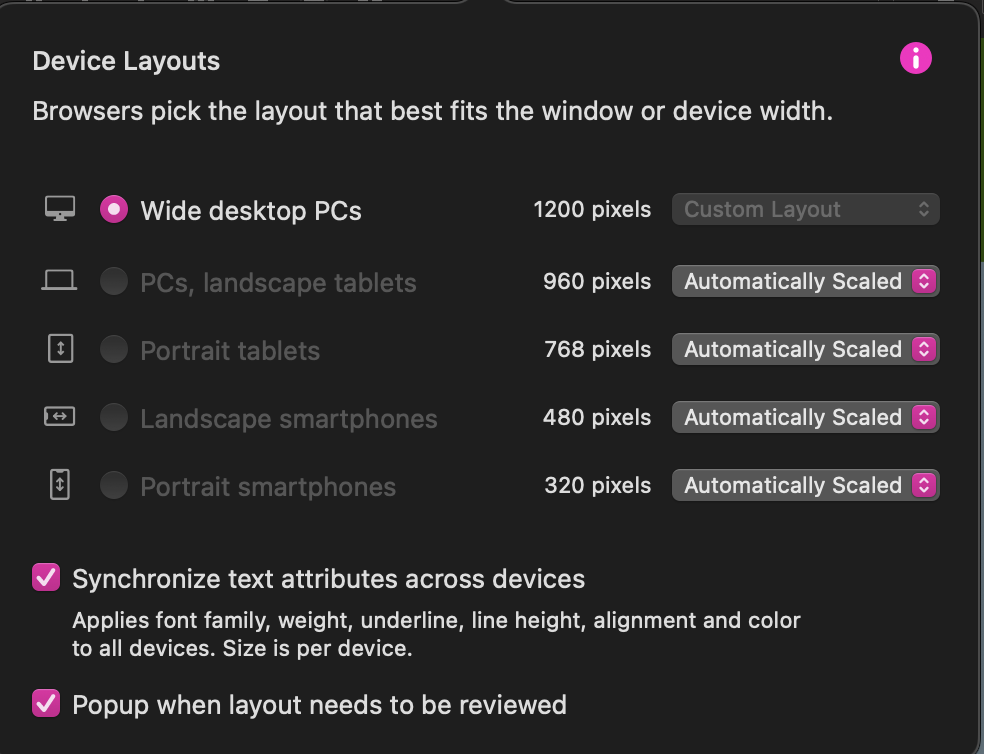984x754 pixels.
Task: Select the PCs, landscape tablets radio button
Action: pos(114,281)
